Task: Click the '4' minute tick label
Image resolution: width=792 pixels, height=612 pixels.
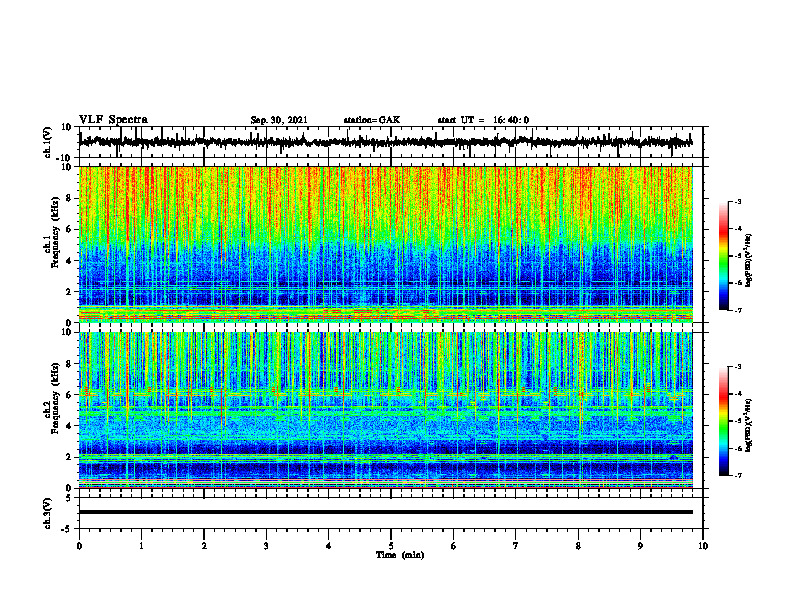Action: (x=329, y=546)
